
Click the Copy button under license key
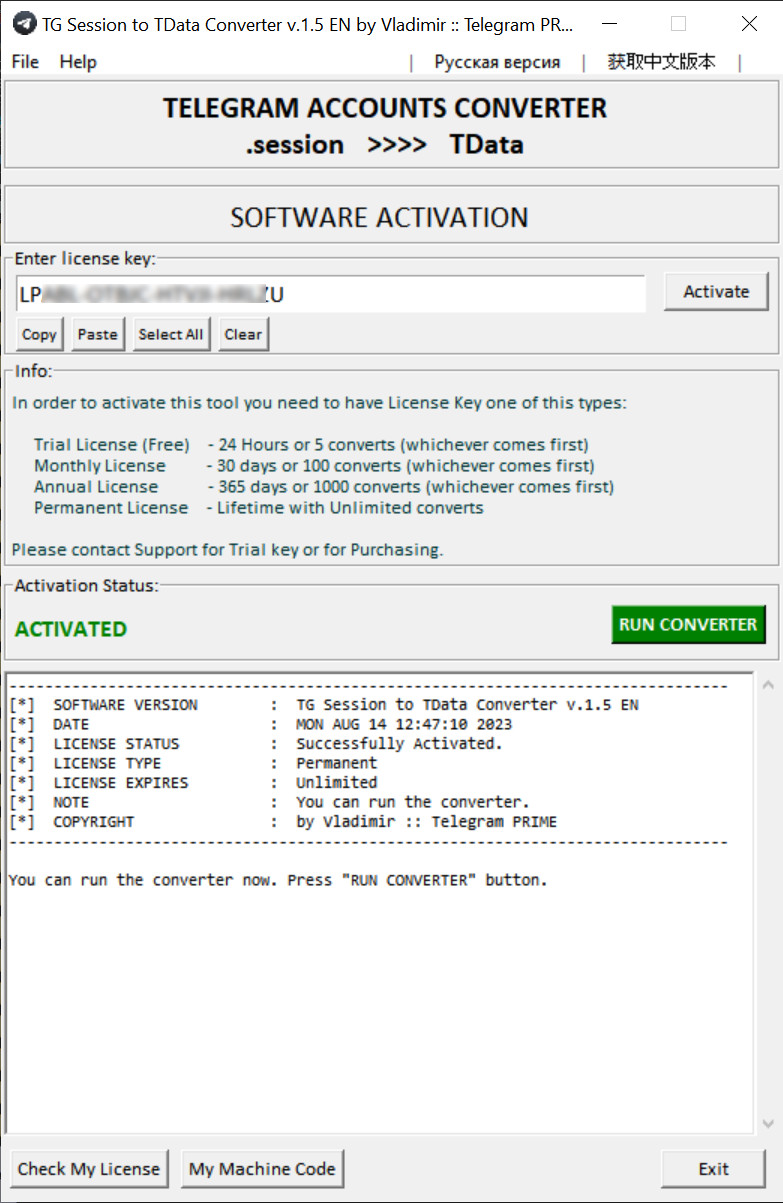[40, 334]
